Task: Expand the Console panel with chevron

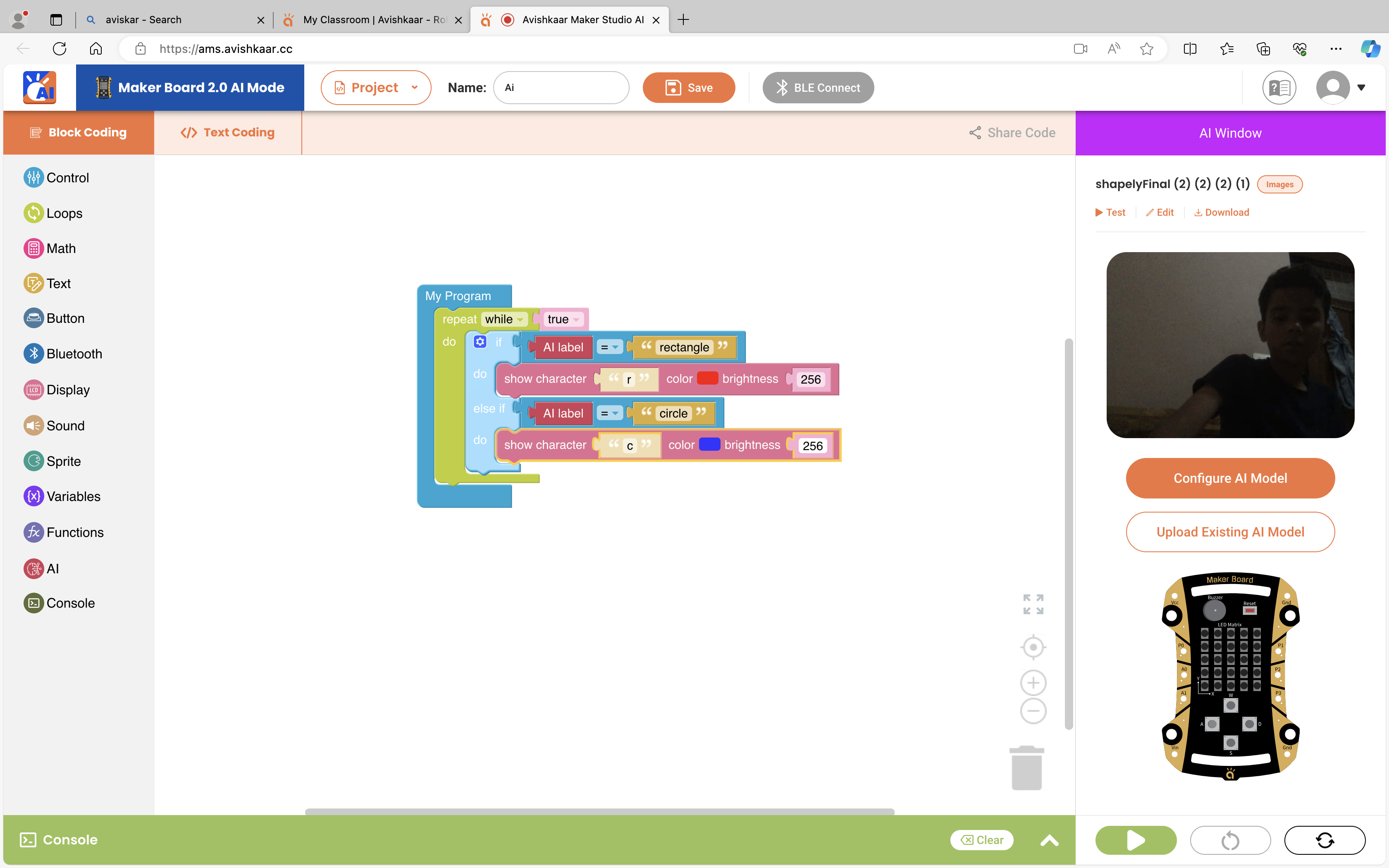Action: 1049,840
